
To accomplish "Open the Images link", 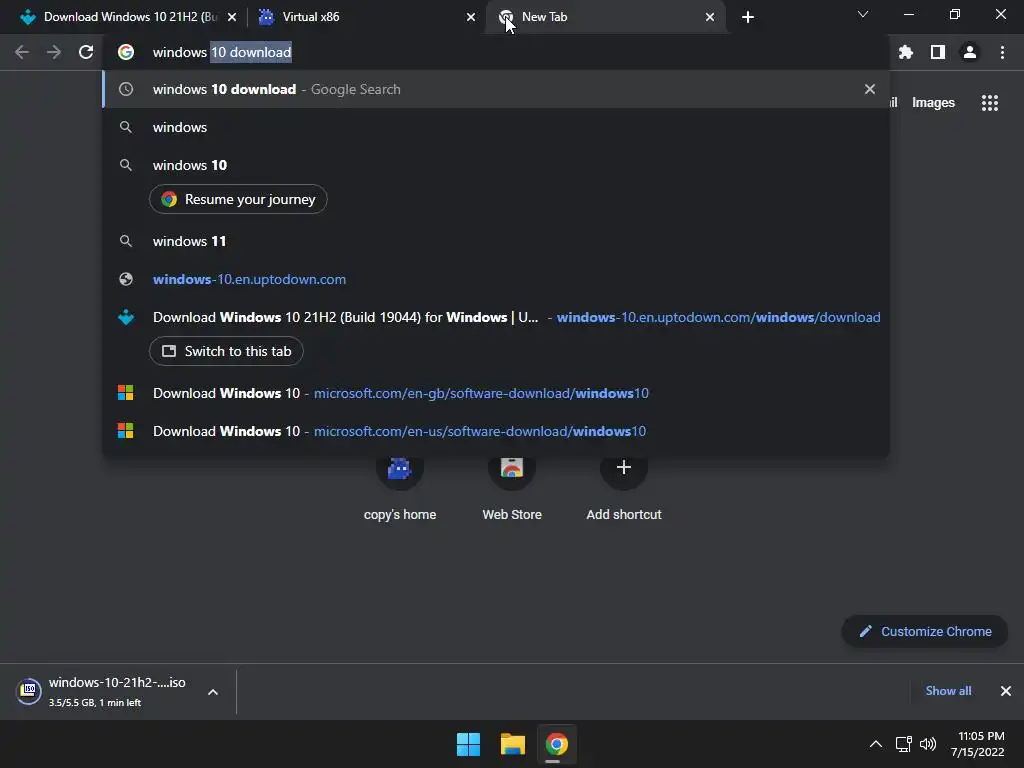I will [x=933, y=103].
